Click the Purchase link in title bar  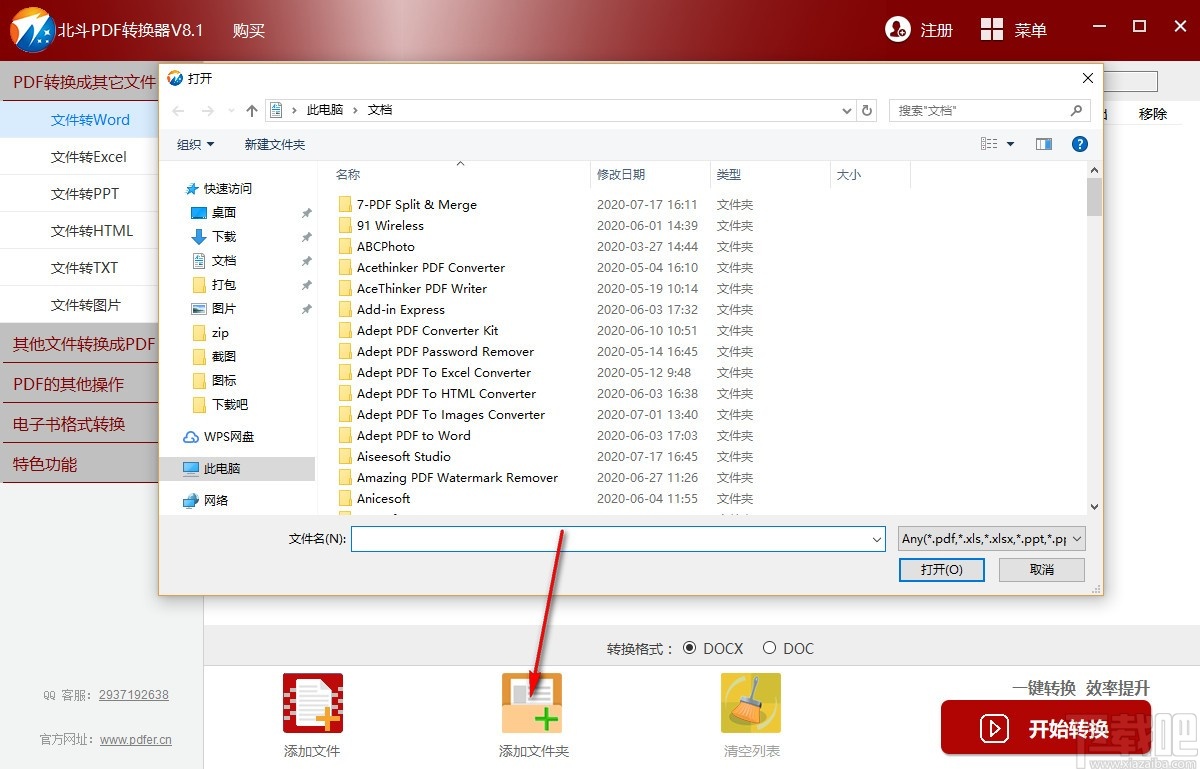click(x=249, y=30)
